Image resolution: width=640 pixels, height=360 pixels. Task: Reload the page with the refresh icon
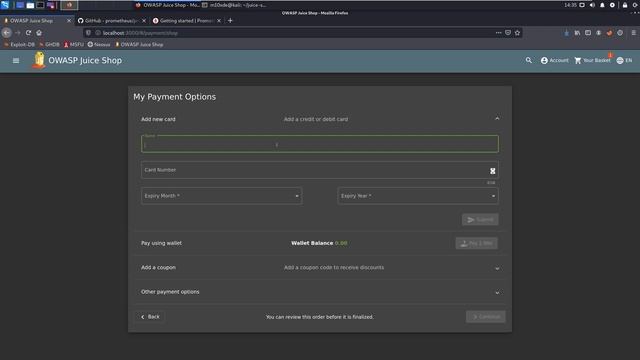[x=28, y=33]
